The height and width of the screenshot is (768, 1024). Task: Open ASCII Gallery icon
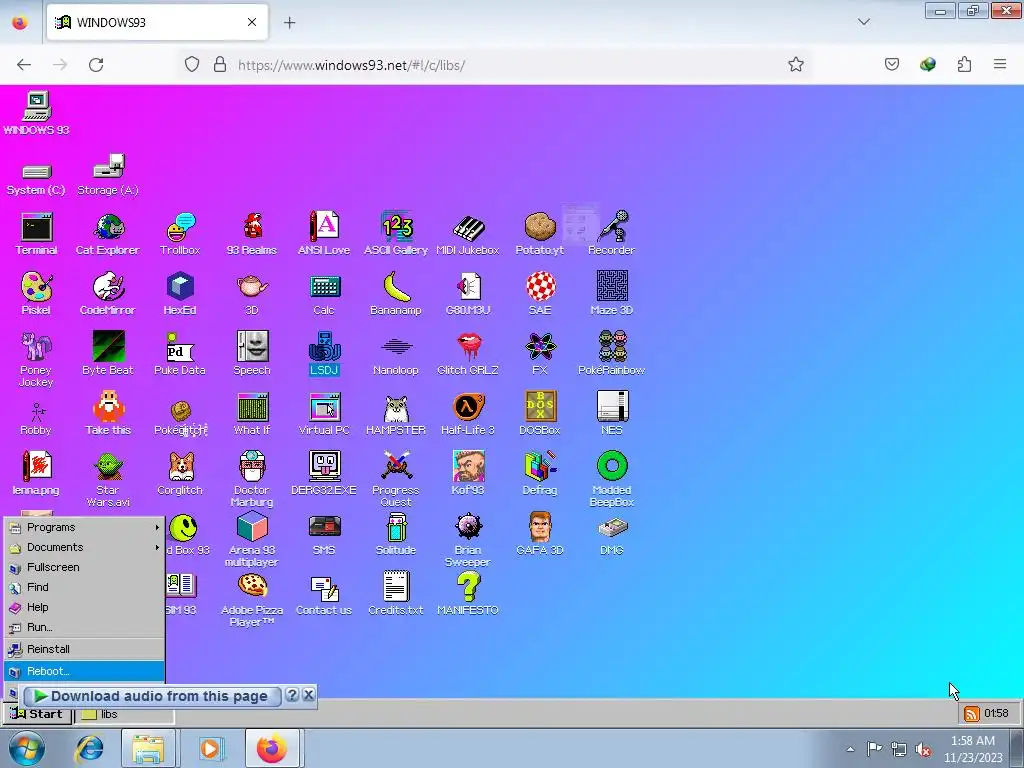(x=396, y=233)
